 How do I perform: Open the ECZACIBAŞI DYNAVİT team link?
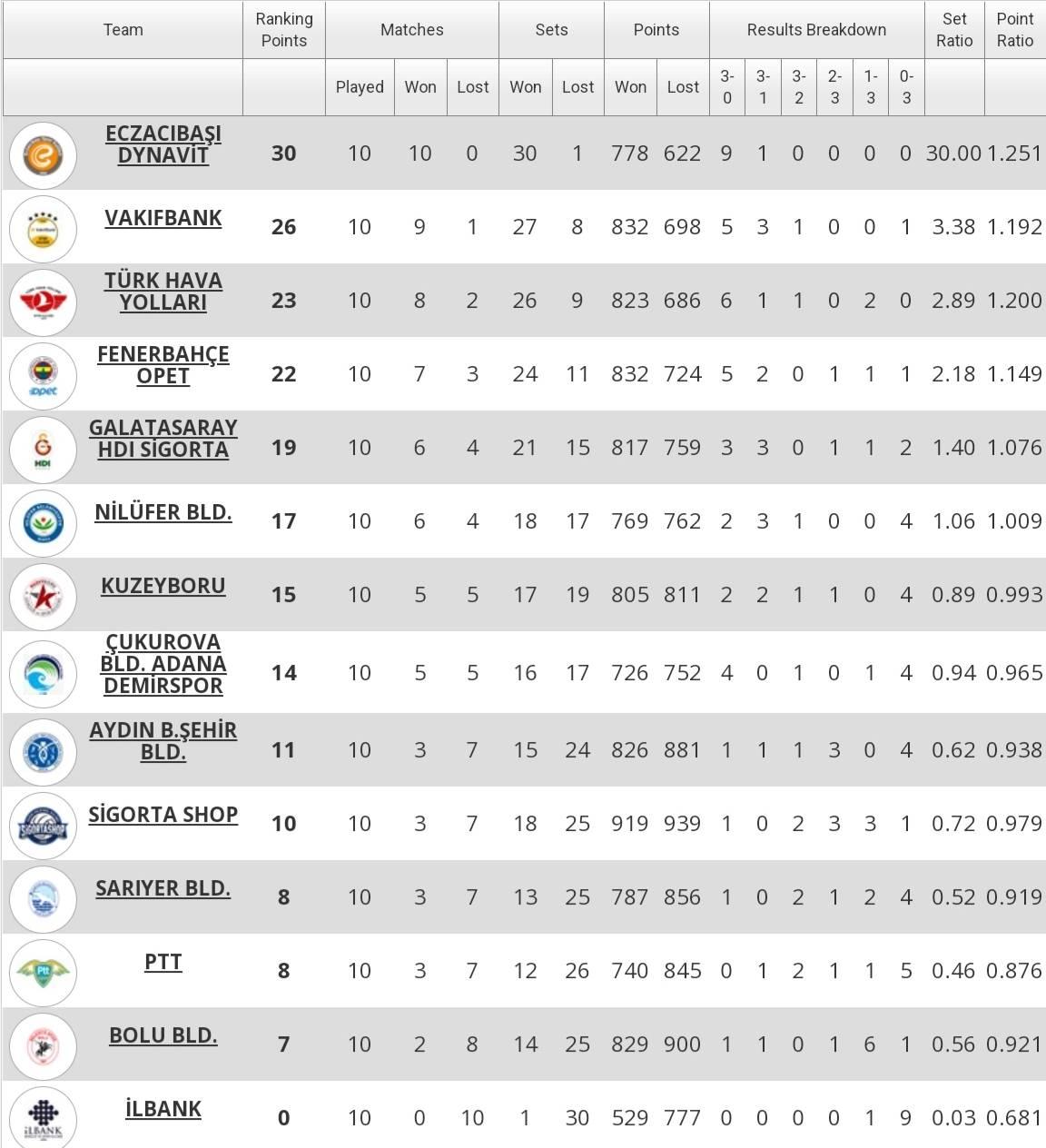tap(163, 144)
